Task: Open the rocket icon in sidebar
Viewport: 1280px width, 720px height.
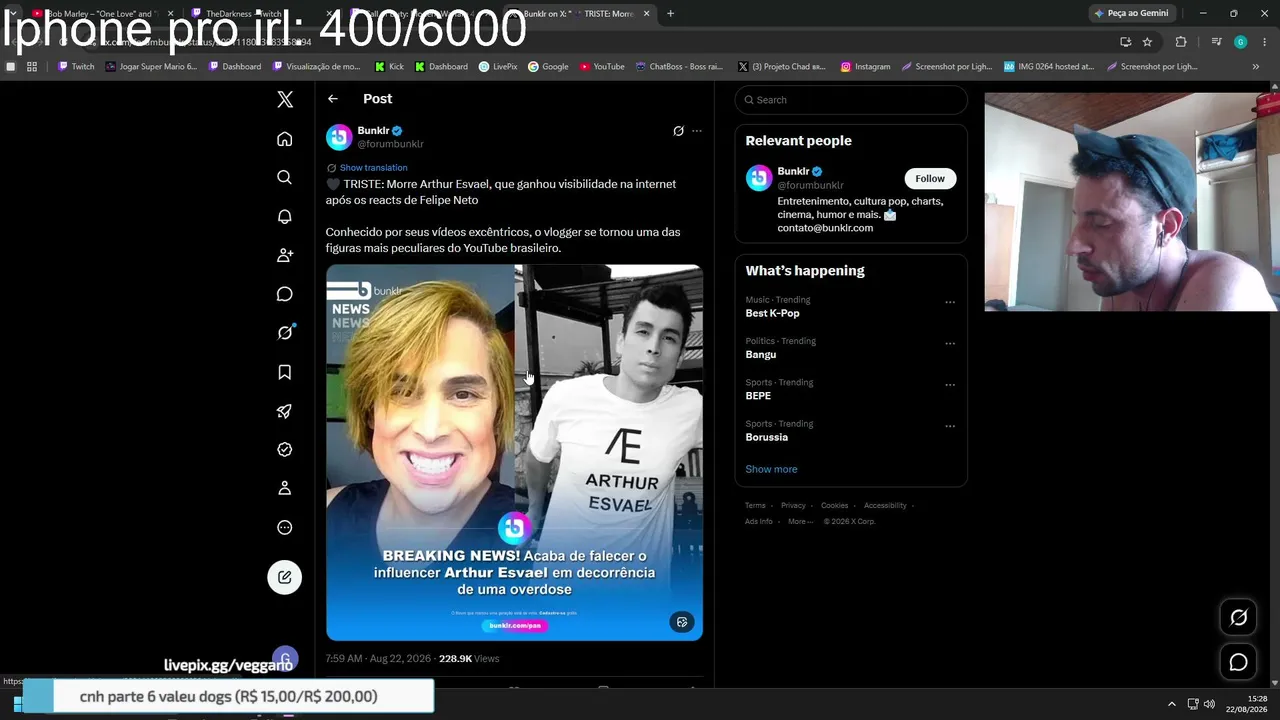Action: pyautogui.click(x=285, y=411)
